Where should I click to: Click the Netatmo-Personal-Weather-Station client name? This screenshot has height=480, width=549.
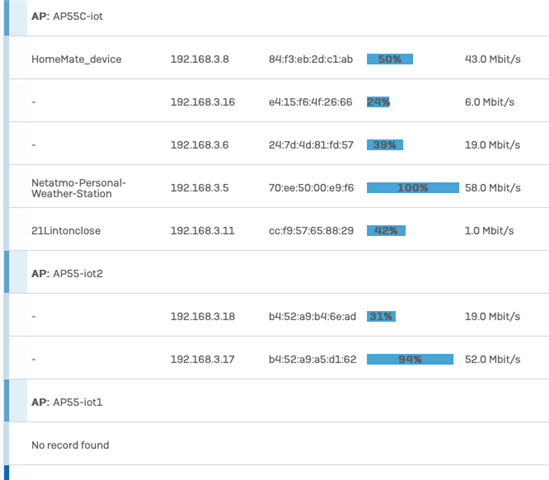click(x=78, y=188)
